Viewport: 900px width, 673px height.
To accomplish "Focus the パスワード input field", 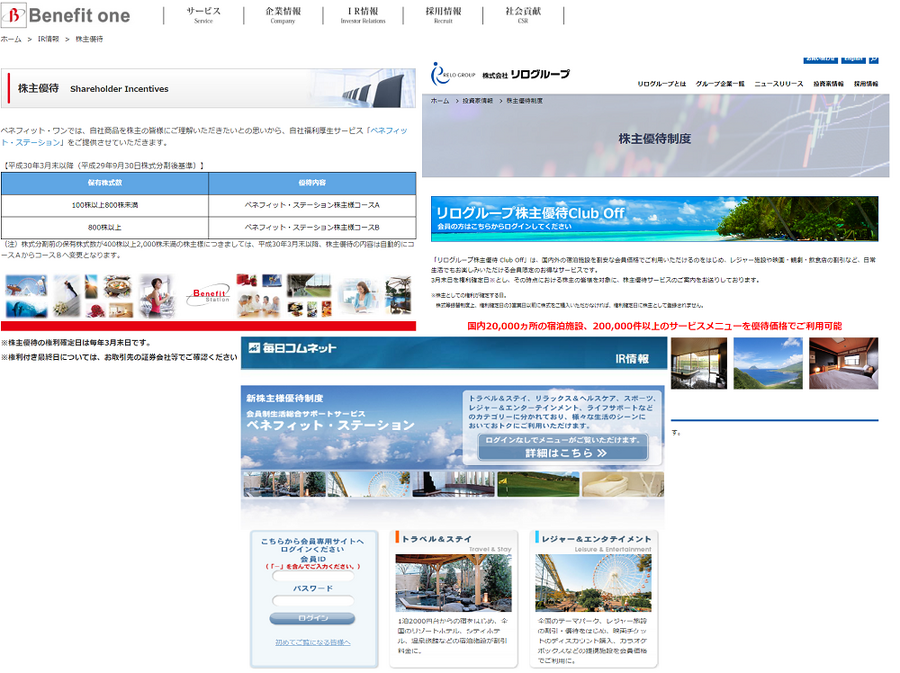I will [313, 601].
